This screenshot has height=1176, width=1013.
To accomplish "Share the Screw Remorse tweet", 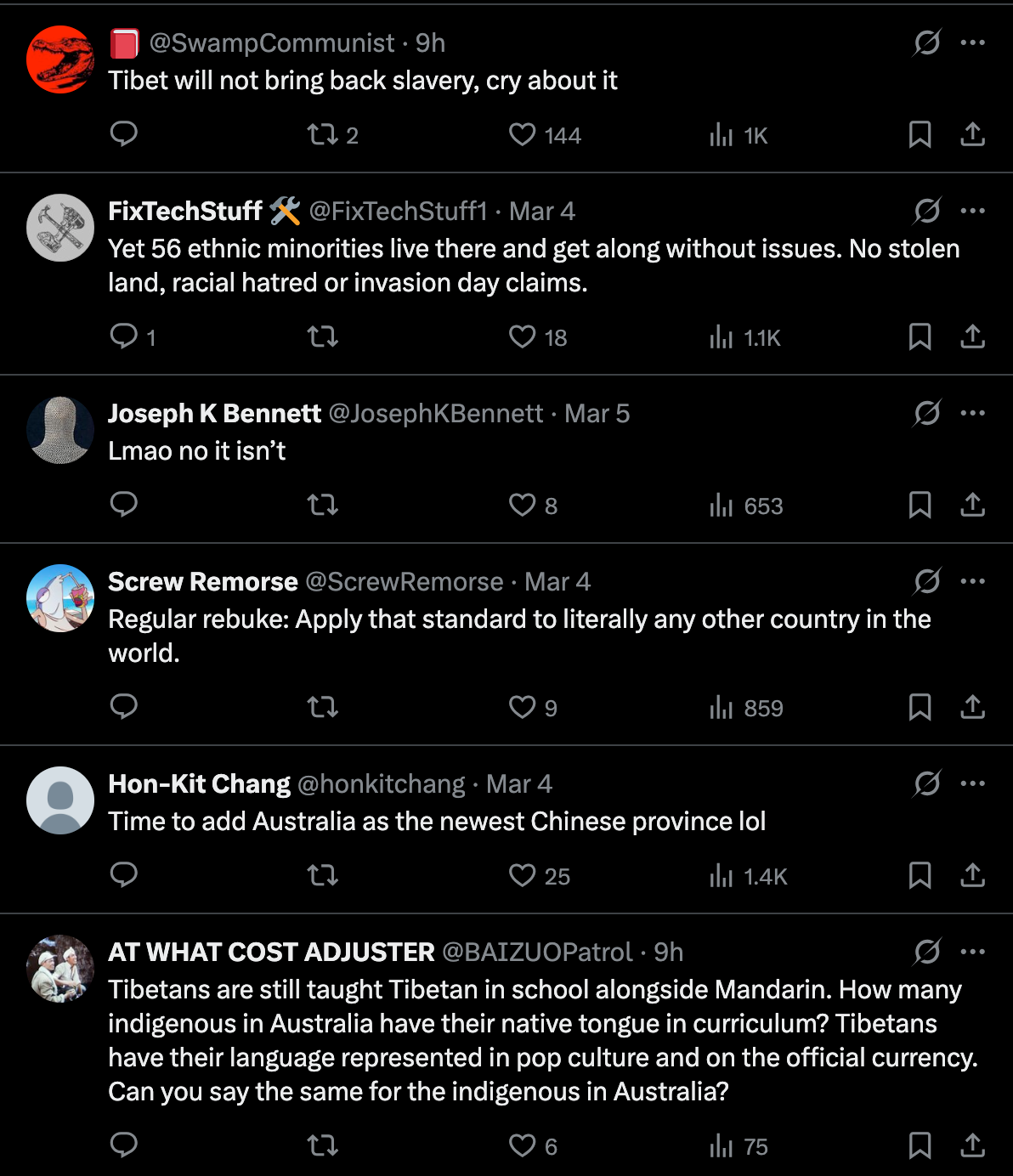I will click(x=972, y=707).
